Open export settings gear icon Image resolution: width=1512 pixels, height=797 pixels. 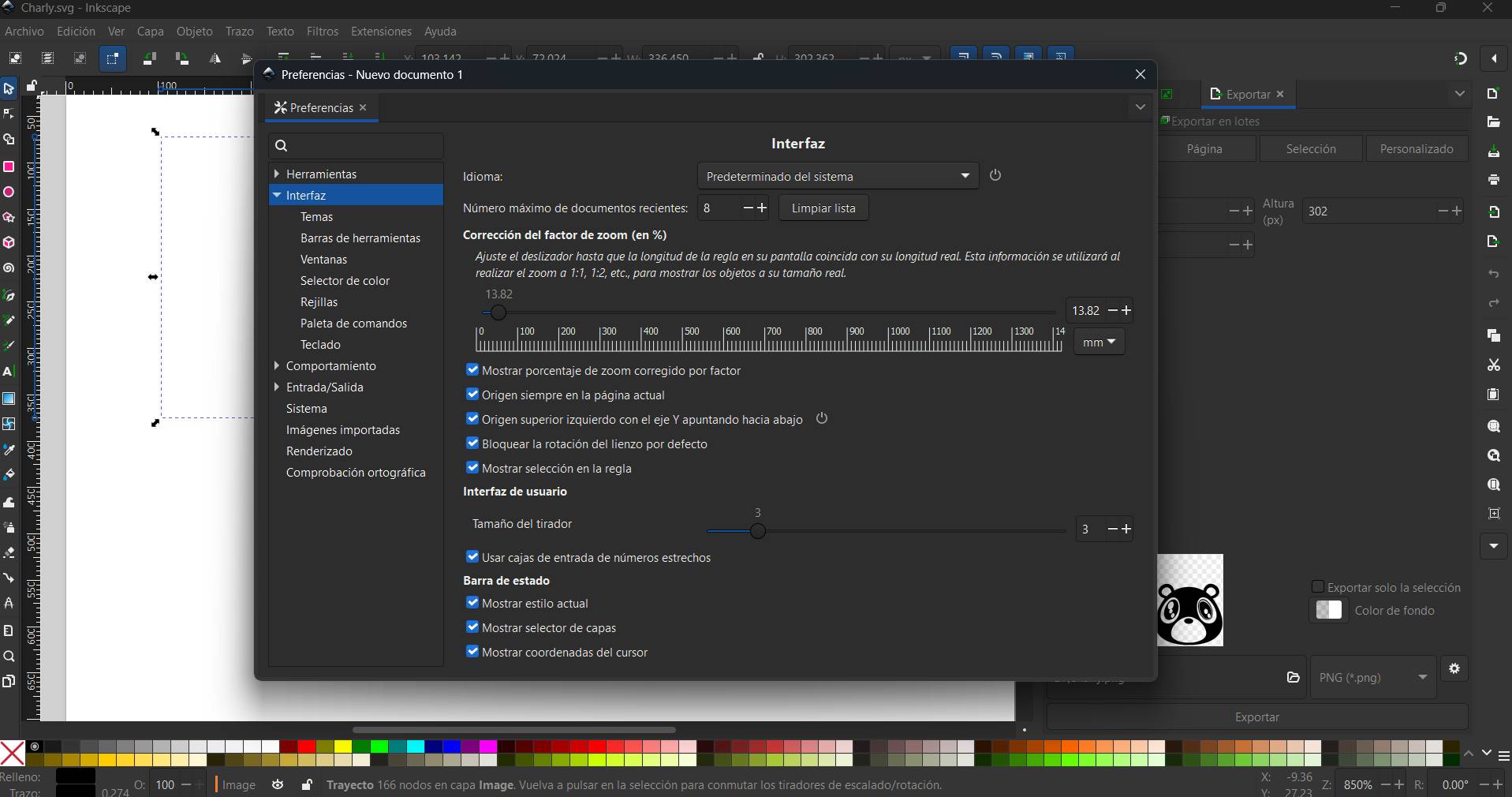(1454, 669)
